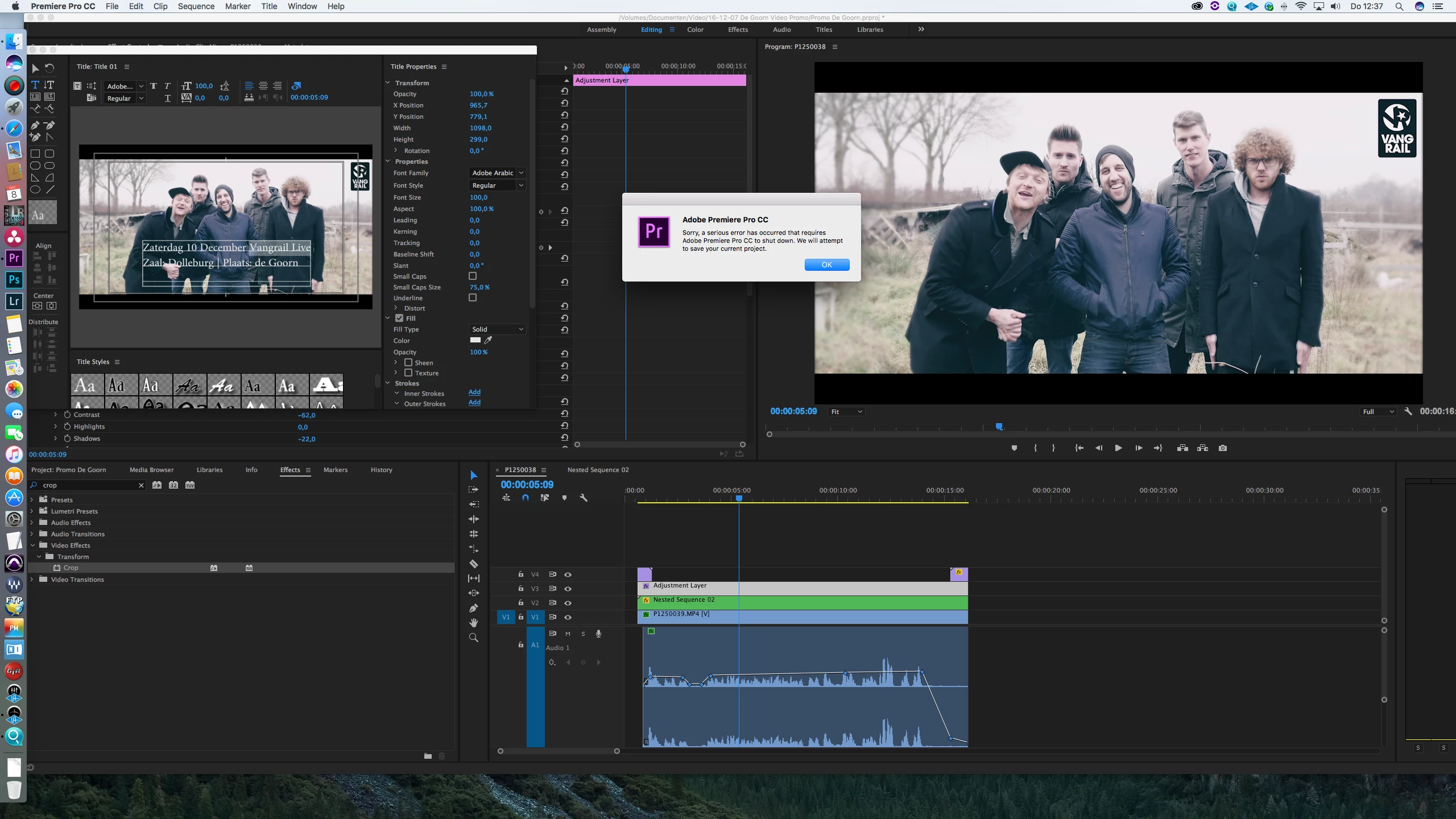Toggle V3 track output eye icon
The height and width of the screenshot is (819, 1456).
tap(568, 589)
